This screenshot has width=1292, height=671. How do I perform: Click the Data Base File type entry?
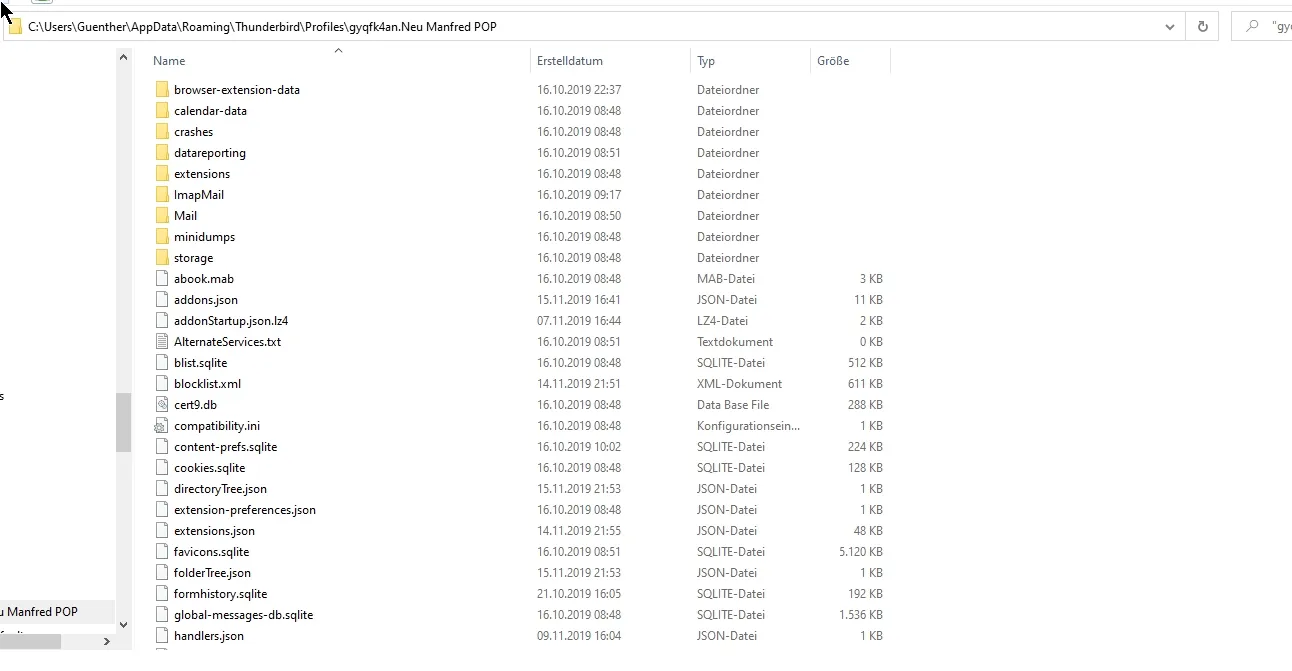(x=733, y=405)
